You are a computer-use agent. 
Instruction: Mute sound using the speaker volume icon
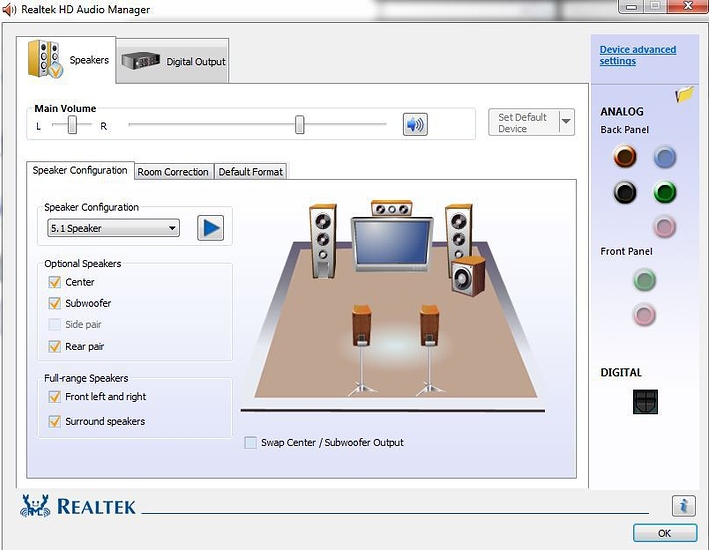[414, 124]
